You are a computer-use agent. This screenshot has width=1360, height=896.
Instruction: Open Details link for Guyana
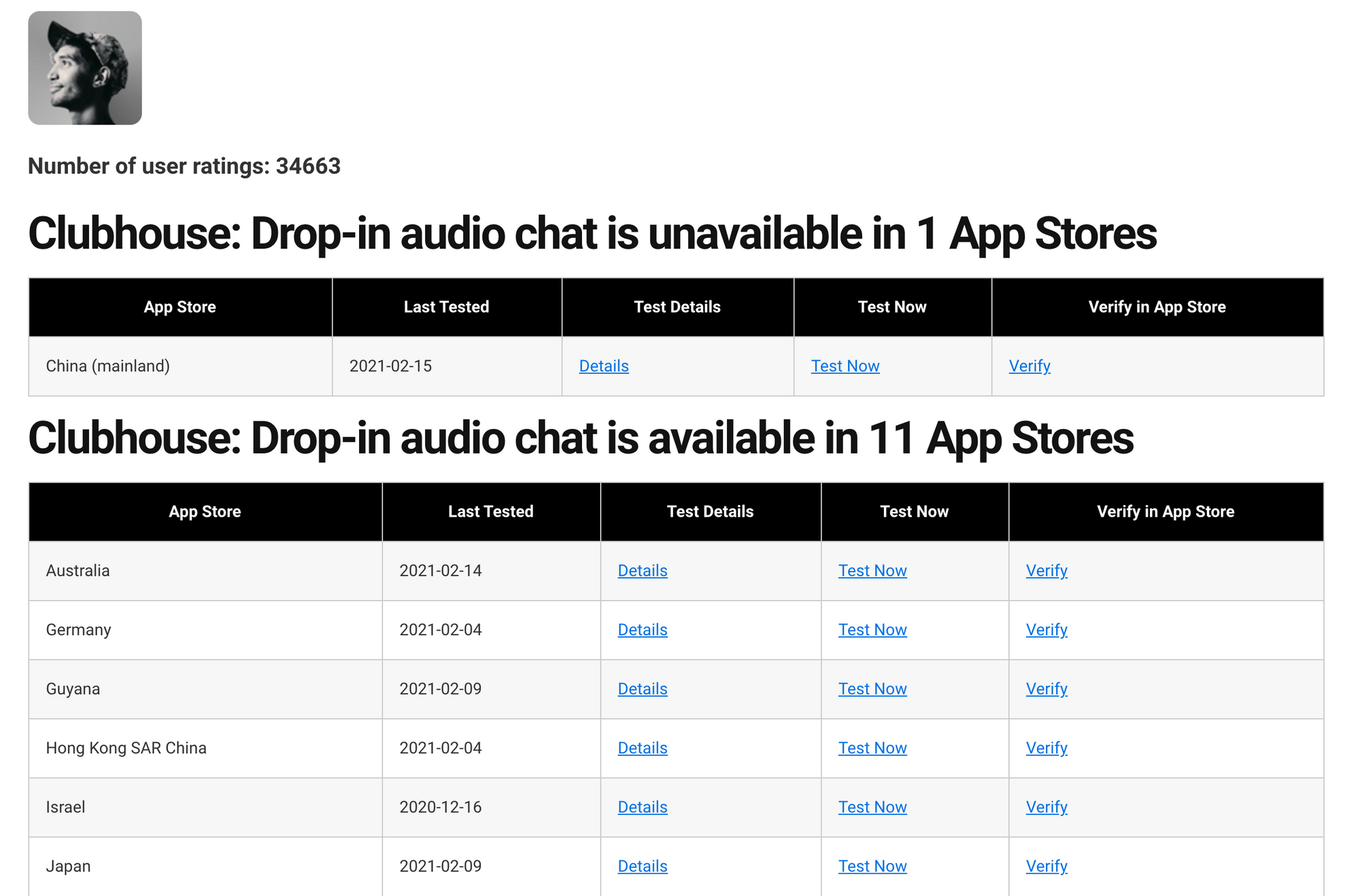click(x=643, y=689)
